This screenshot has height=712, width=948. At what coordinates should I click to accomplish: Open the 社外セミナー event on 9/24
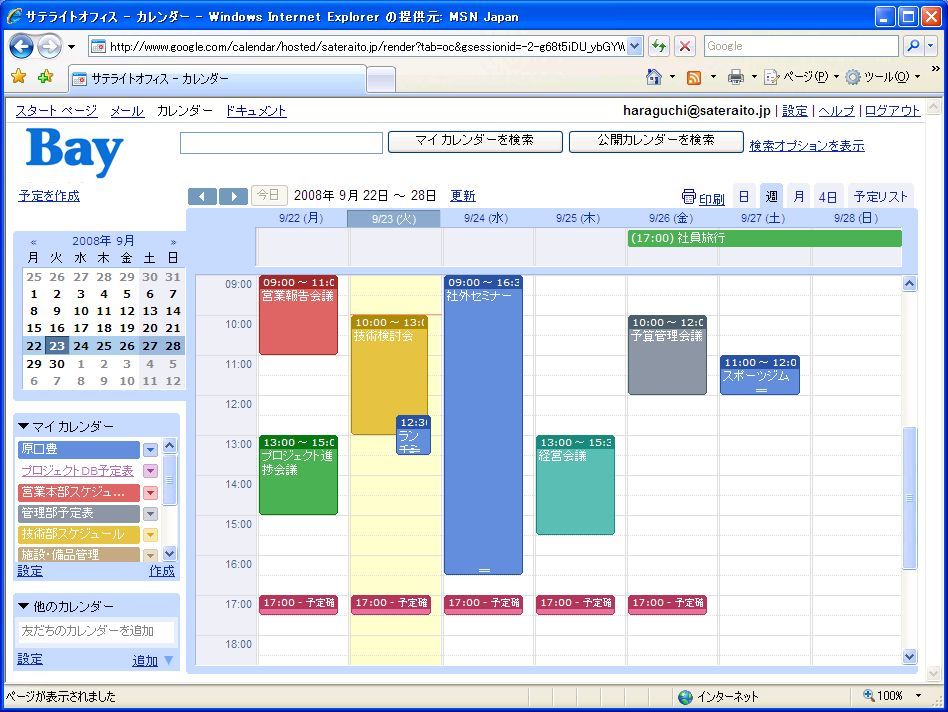483,425
